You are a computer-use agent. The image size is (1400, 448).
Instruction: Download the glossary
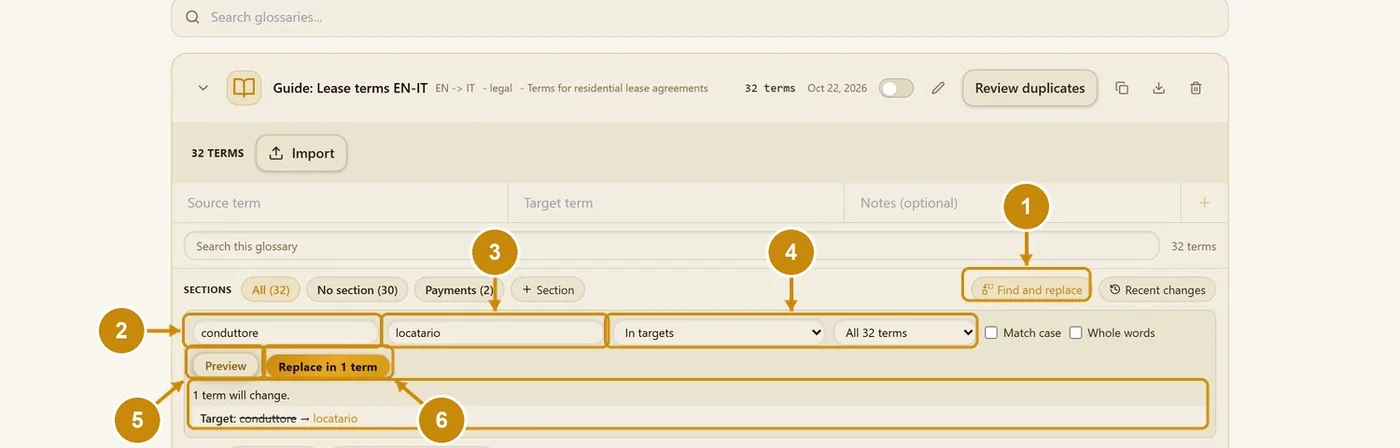(1159, 88)
